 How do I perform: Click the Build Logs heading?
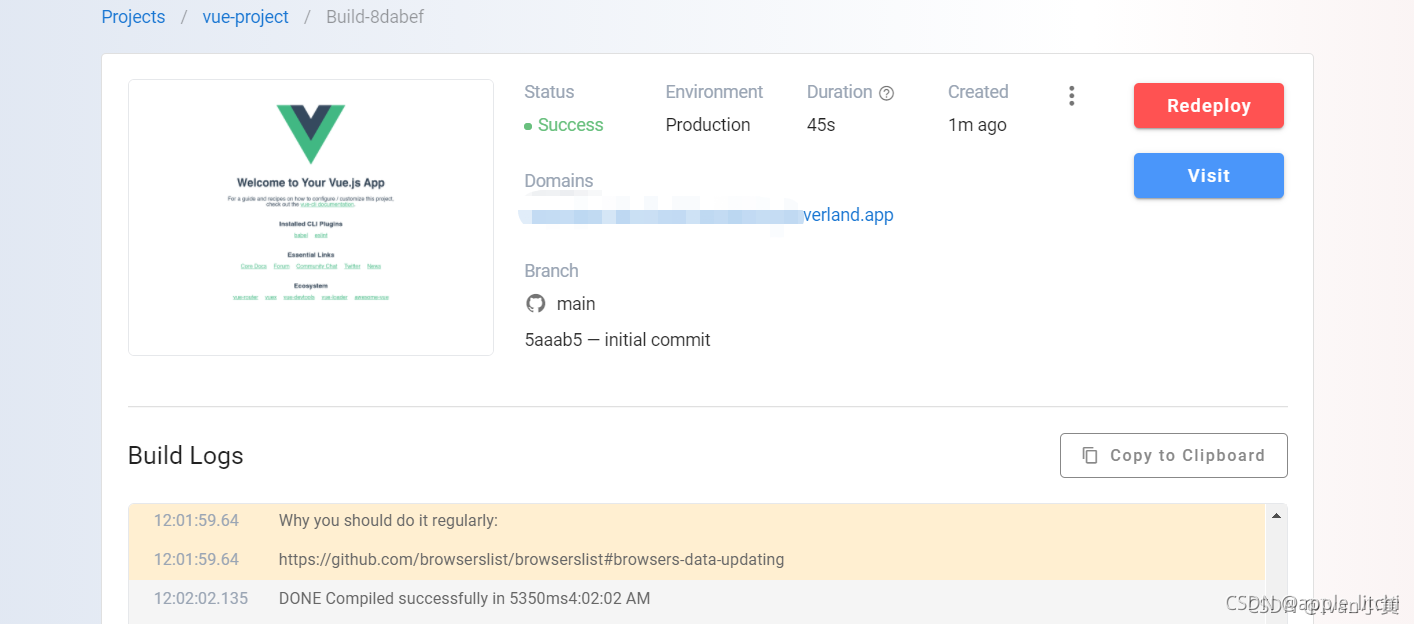click(x=186, y=456)
